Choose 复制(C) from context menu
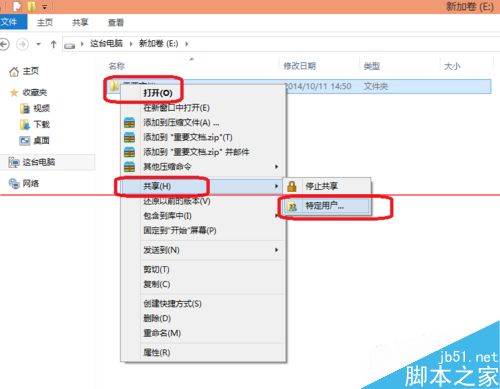Image resolution: width=500 pixels, height=389 pixels. (x=203, y=284)
